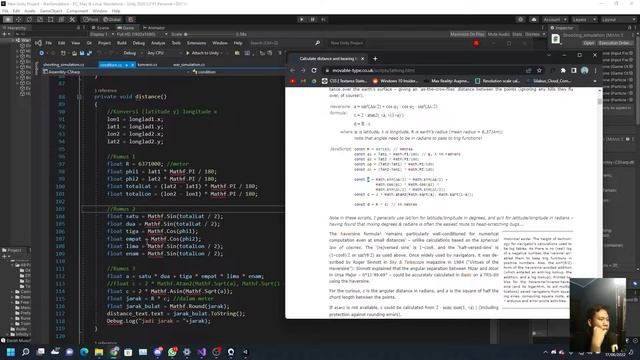The image size is (640, 360).
Task: Open Display 1 dropdown in Game view
Action: click(x=101, y=34)
